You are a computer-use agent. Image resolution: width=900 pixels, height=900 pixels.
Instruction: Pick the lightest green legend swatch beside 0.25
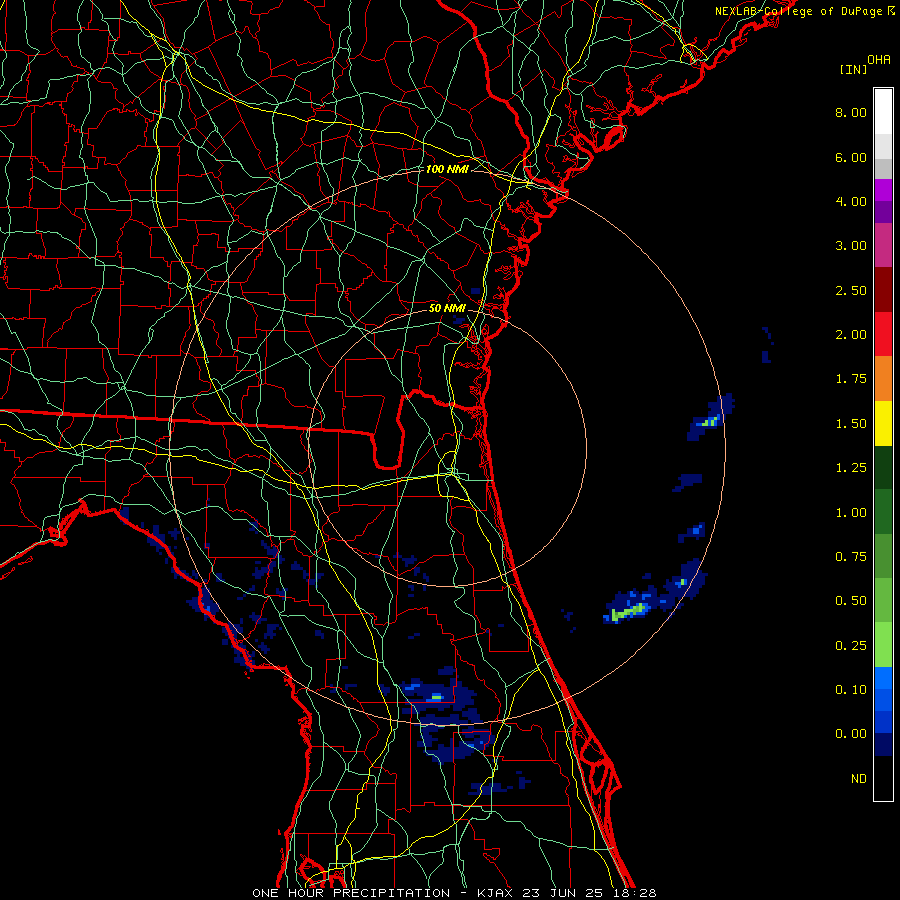coord(883,645)
